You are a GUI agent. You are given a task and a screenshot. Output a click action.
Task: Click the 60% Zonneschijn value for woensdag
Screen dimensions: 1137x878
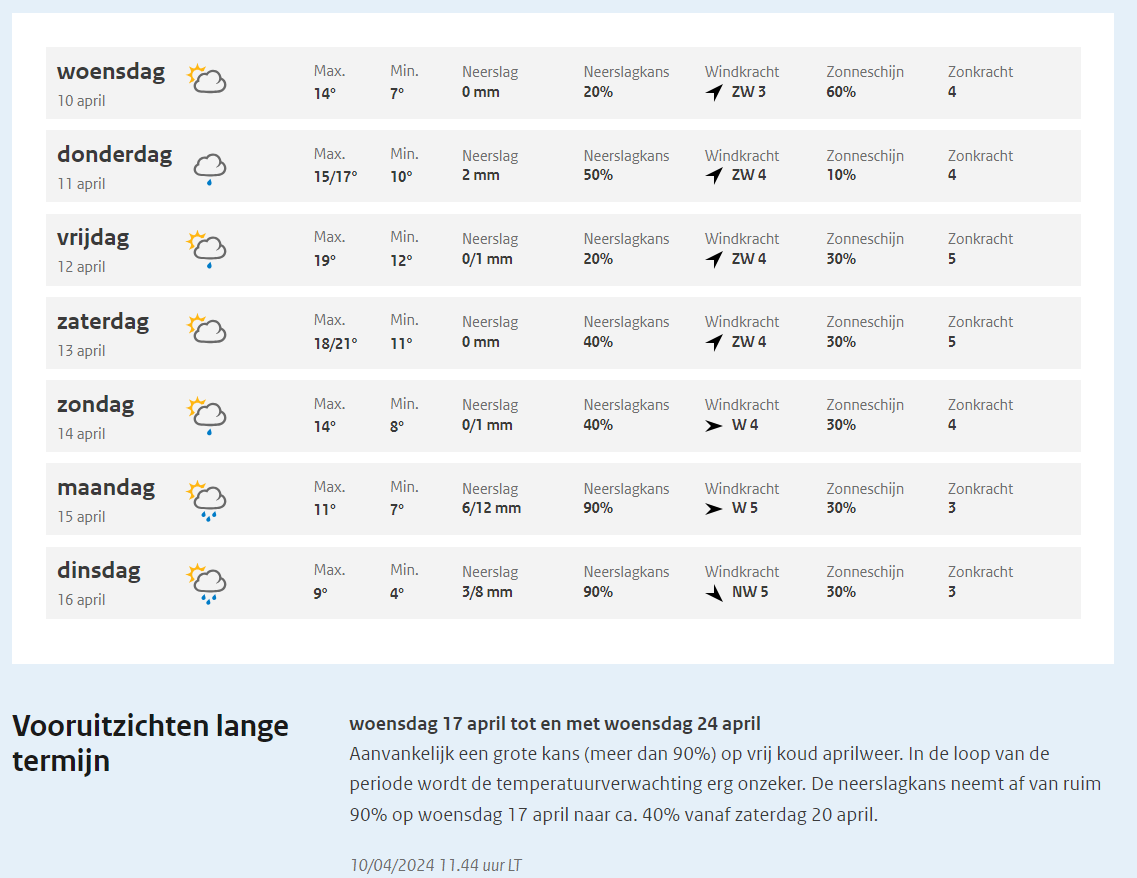coord(841,92)
